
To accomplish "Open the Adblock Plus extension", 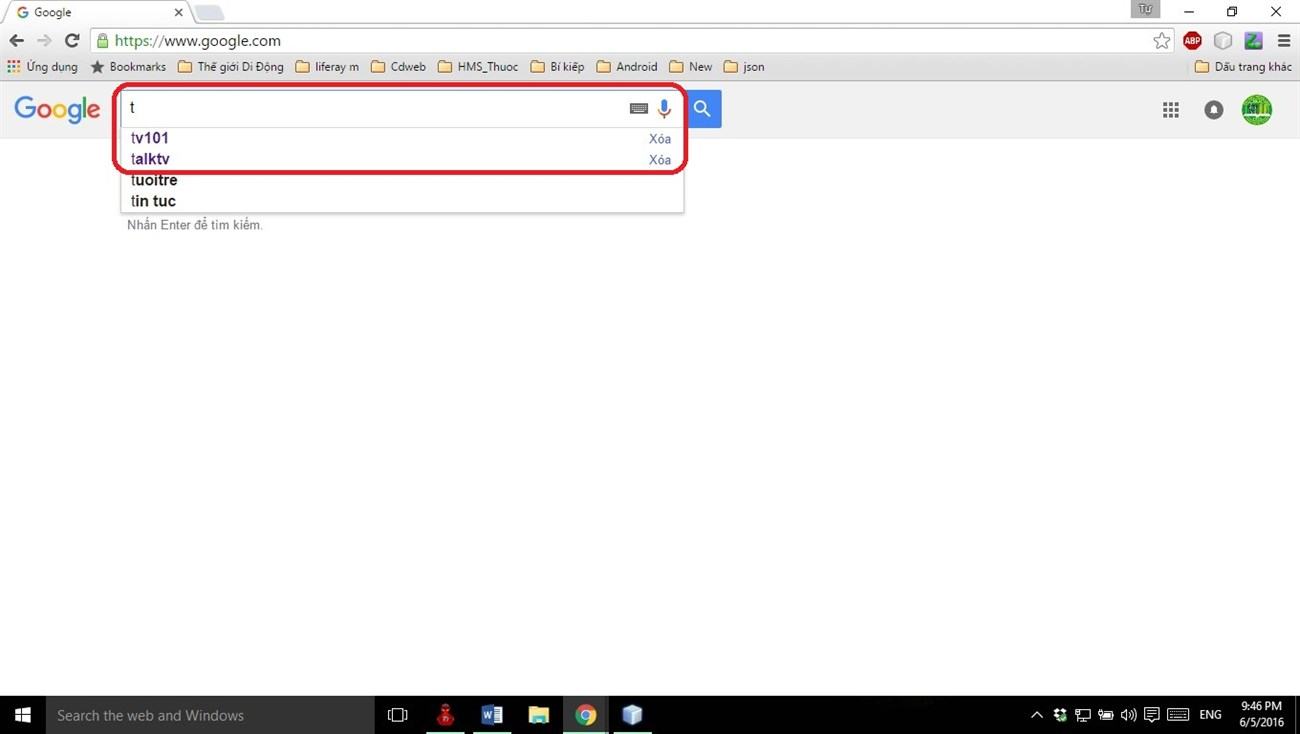I will [1192, 41].
